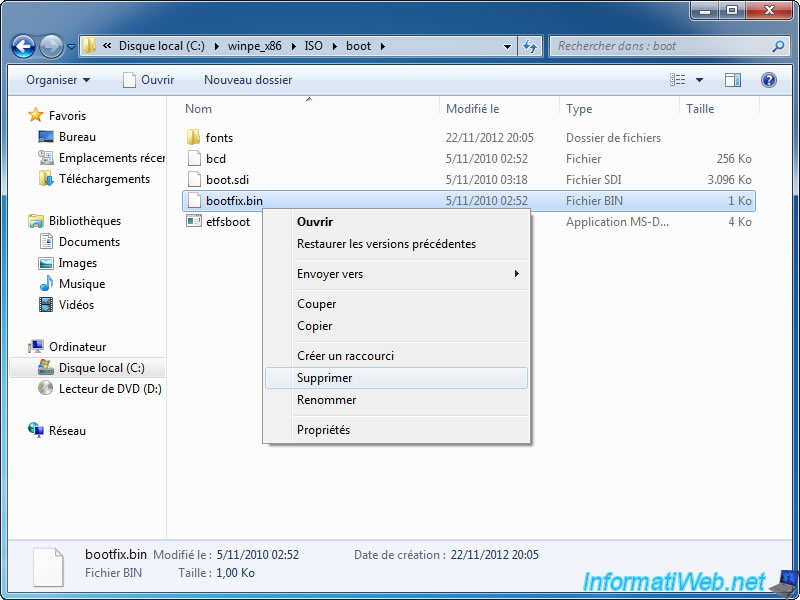Screen dimensions: 800x600
Task: Sort by Nom column header
Action: [x=198, y=109]
